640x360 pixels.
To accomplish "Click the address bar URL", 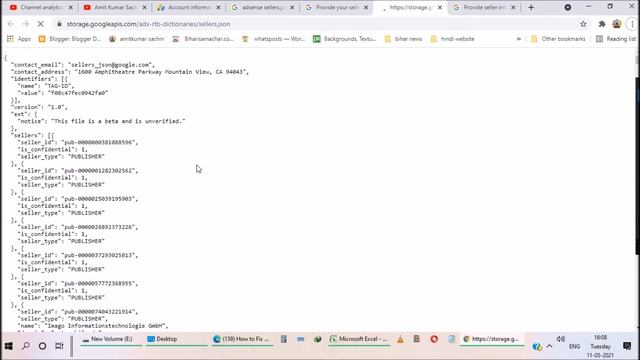I will [x=148, y=24].
